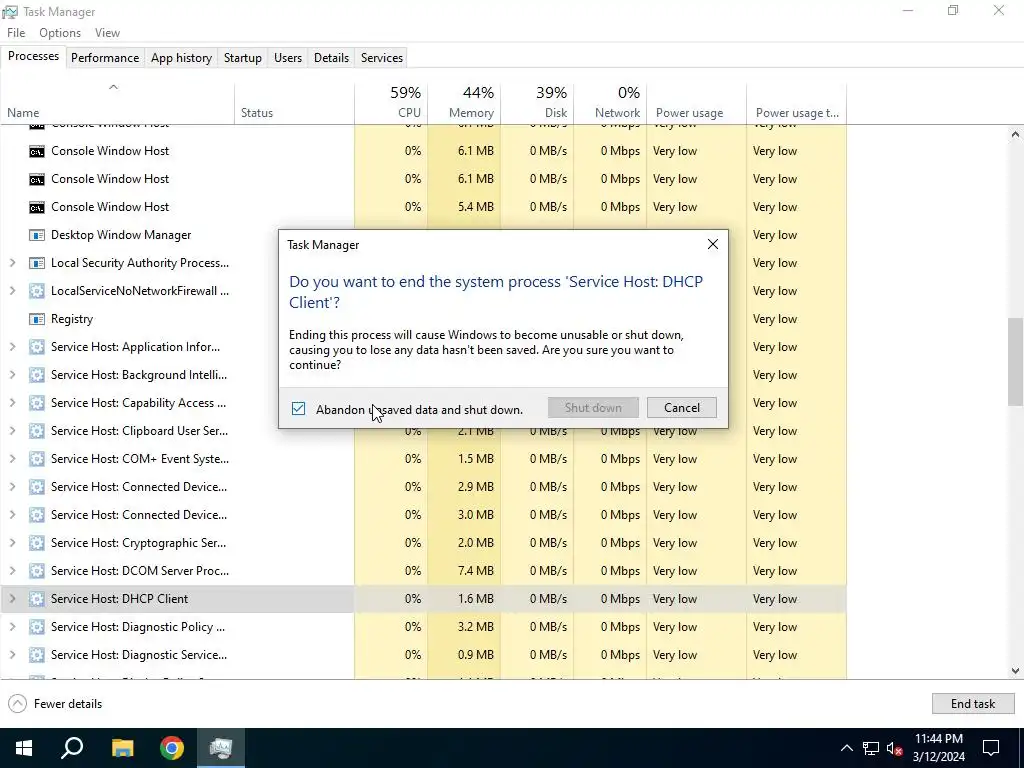Click the scrollbar down arrow

1016,671
